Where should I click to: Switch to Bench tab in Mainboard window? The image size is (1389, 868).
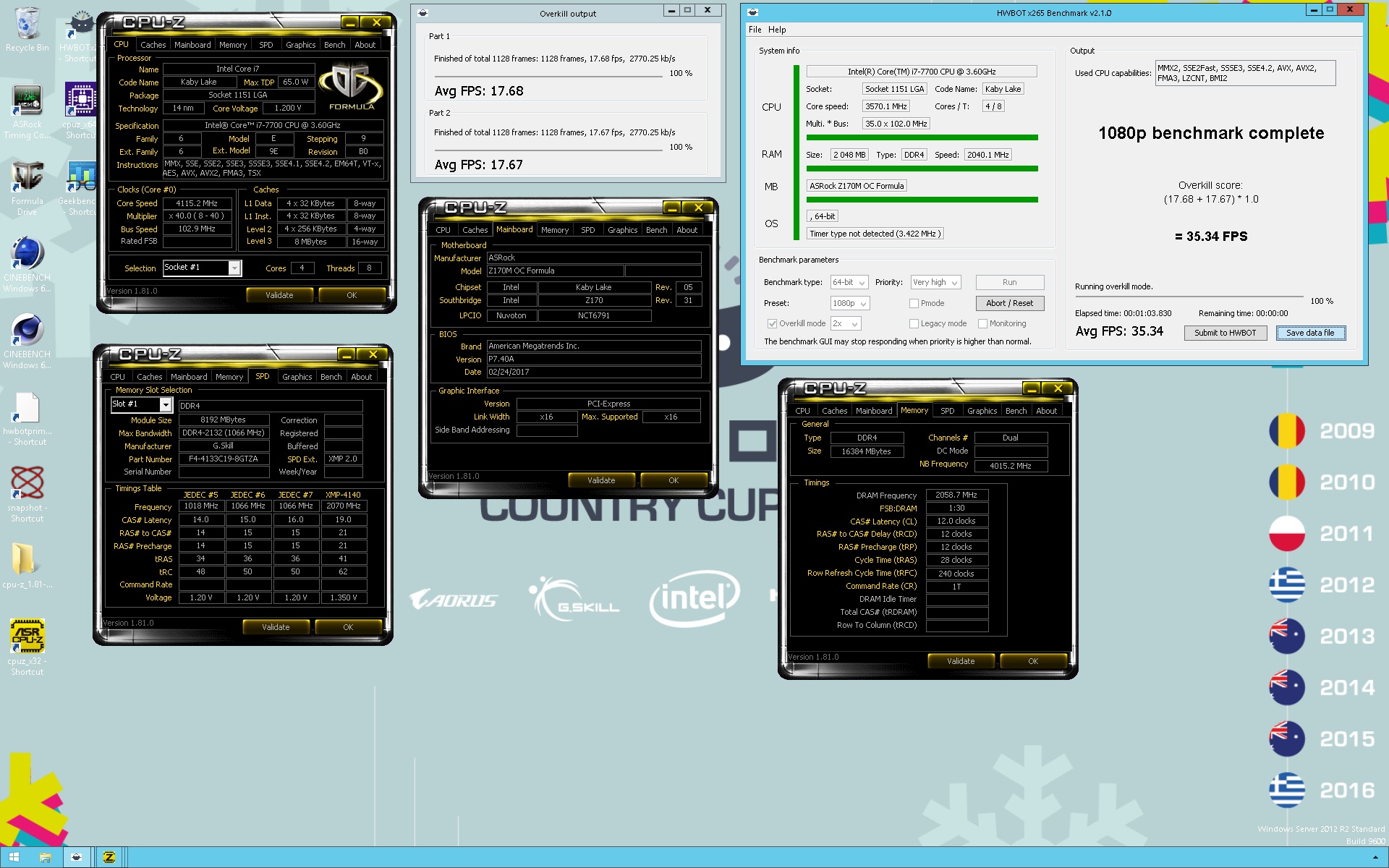click(x=656, y=230)
